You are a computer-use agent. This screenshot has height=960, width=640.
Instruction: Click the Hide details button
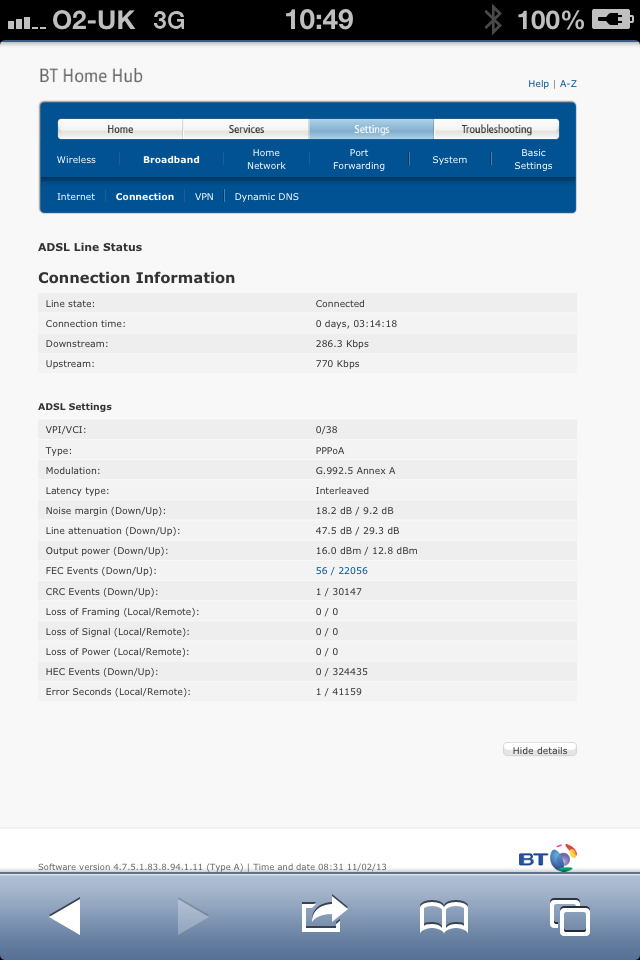tap(540, 750)
